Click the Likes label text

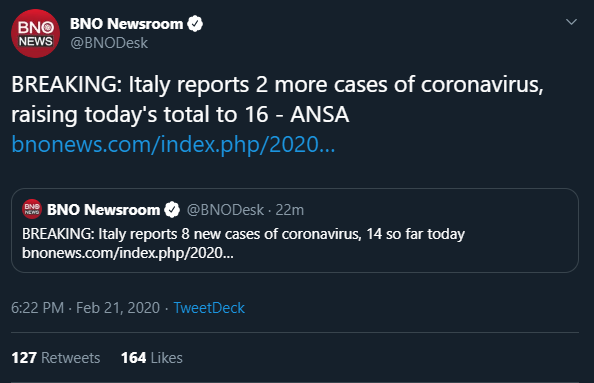tap(167, 358)
